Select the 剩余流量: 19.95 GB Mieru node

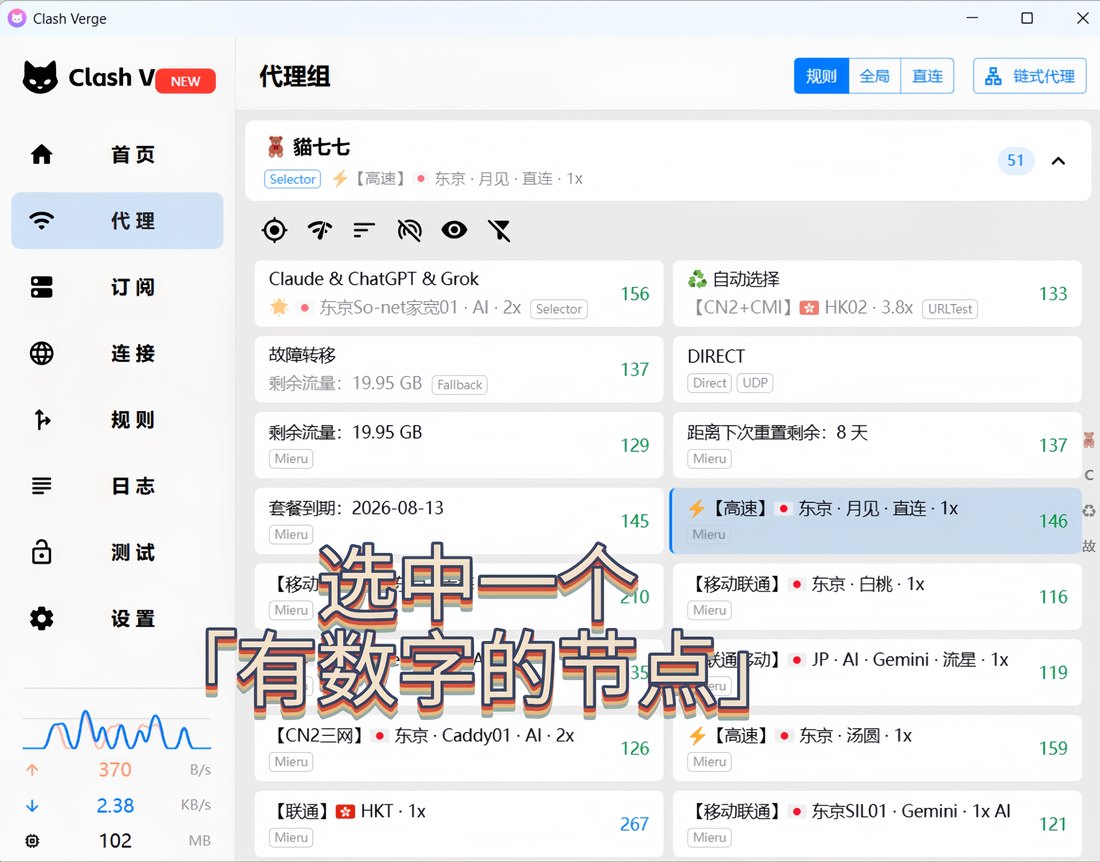(x=459, y=445)
